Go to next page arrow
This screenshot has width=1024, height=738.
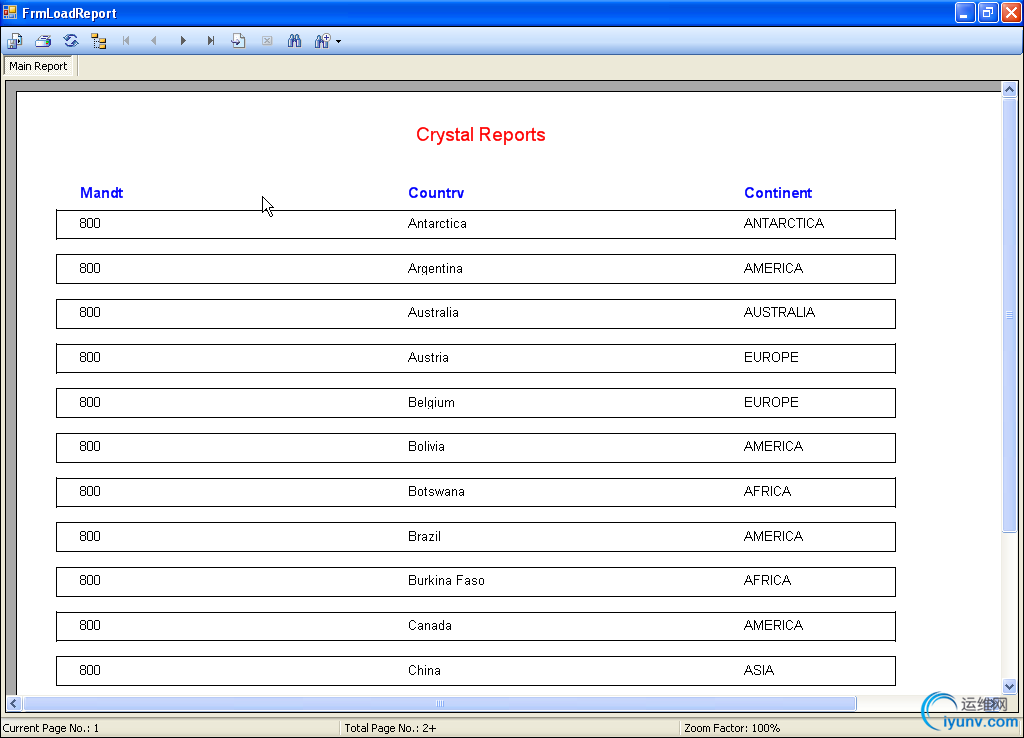(183, 41)
